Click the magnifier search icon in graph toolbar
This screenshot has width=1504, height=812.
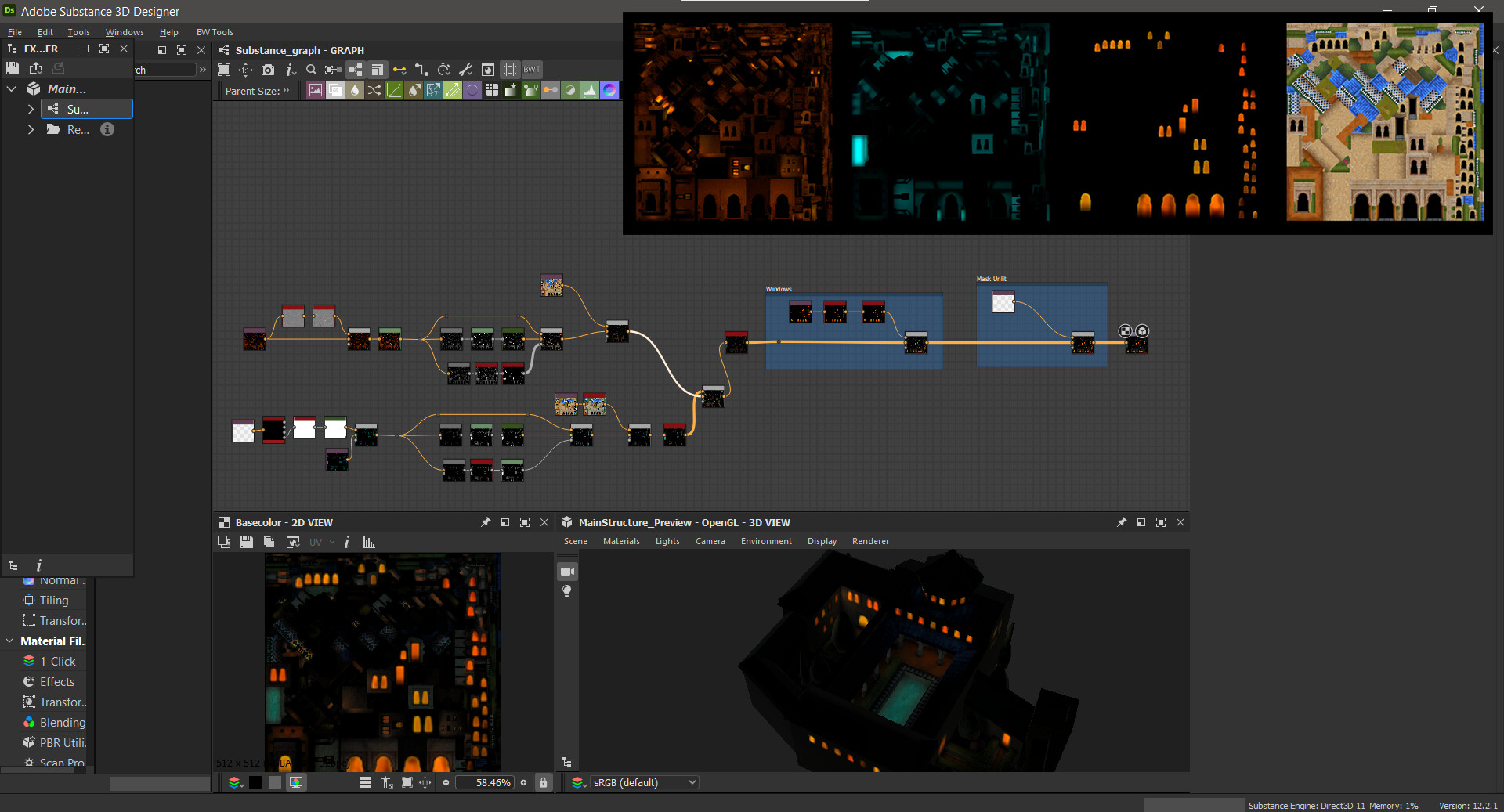tap(311, 70)
